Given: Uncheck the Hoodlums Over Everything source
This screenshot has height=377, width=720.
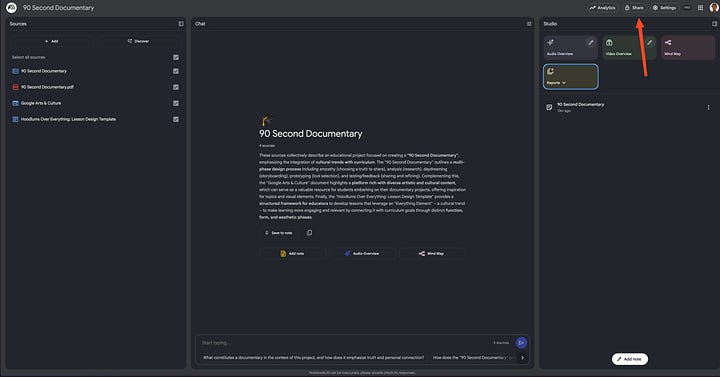Looking at the screenshot, I should tap(176, 119).
